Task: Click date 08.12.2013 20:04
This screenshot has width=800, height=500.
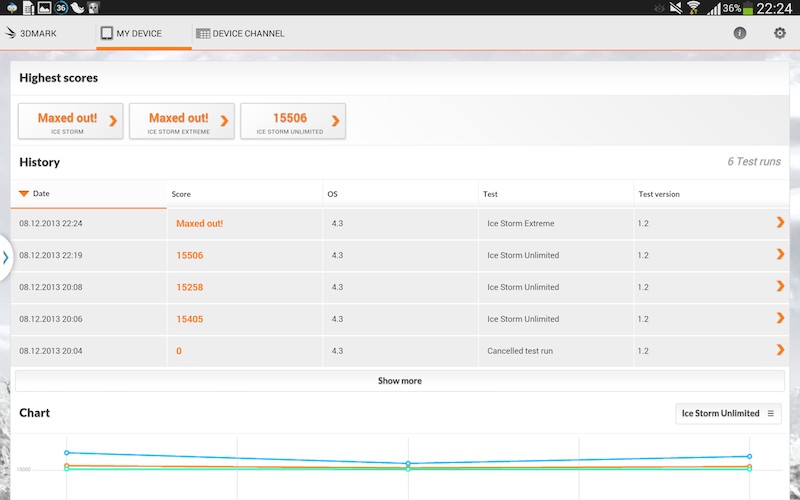Action: 51,351
